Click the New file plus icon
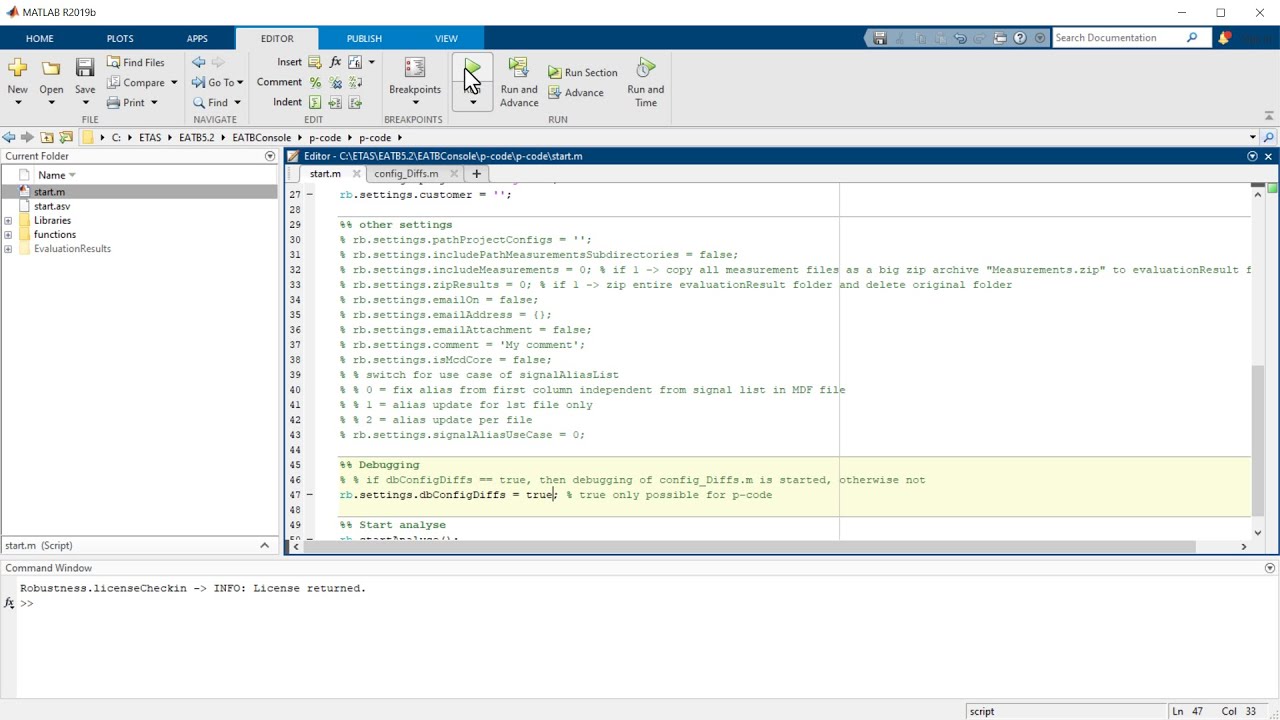This screenshot has height=720, width=1280. (x=17, y=68)
